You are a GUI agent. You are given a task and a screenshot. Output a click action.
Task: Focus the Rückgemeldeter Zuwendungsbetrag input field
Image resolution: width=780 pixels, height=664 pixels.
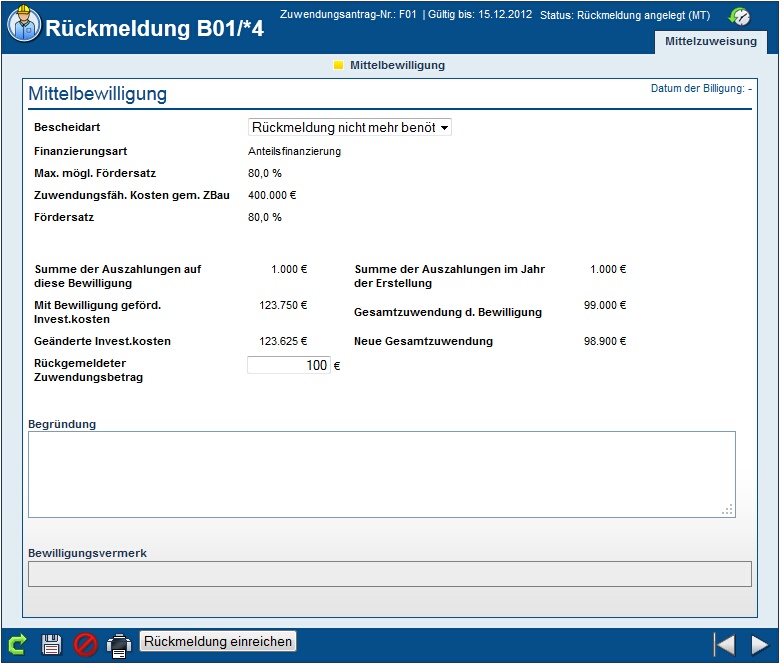pyautogui.click(x=289, y=365)
